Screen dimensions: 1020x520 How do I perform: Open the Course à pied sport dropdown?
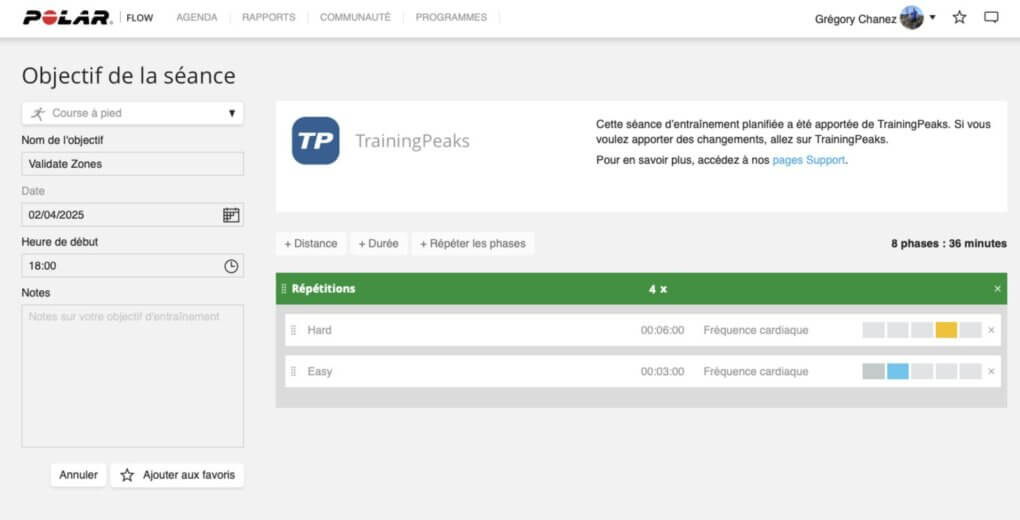click(x=133, y=113)
